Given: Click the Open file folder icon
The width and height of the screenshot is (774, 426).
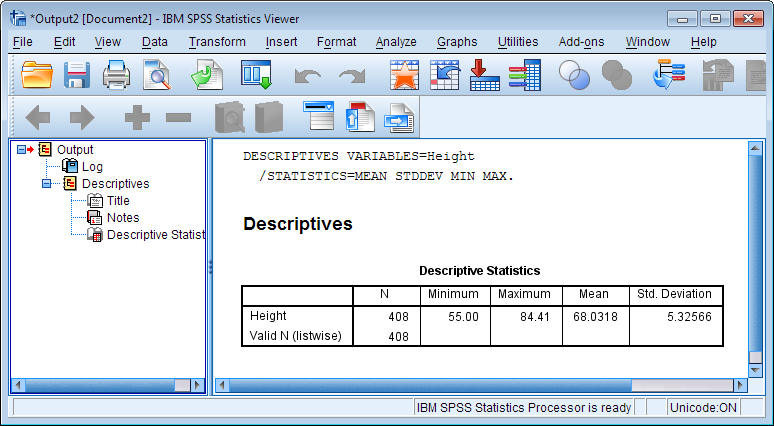Looking at the screenshot, I should tap(37, 75).
